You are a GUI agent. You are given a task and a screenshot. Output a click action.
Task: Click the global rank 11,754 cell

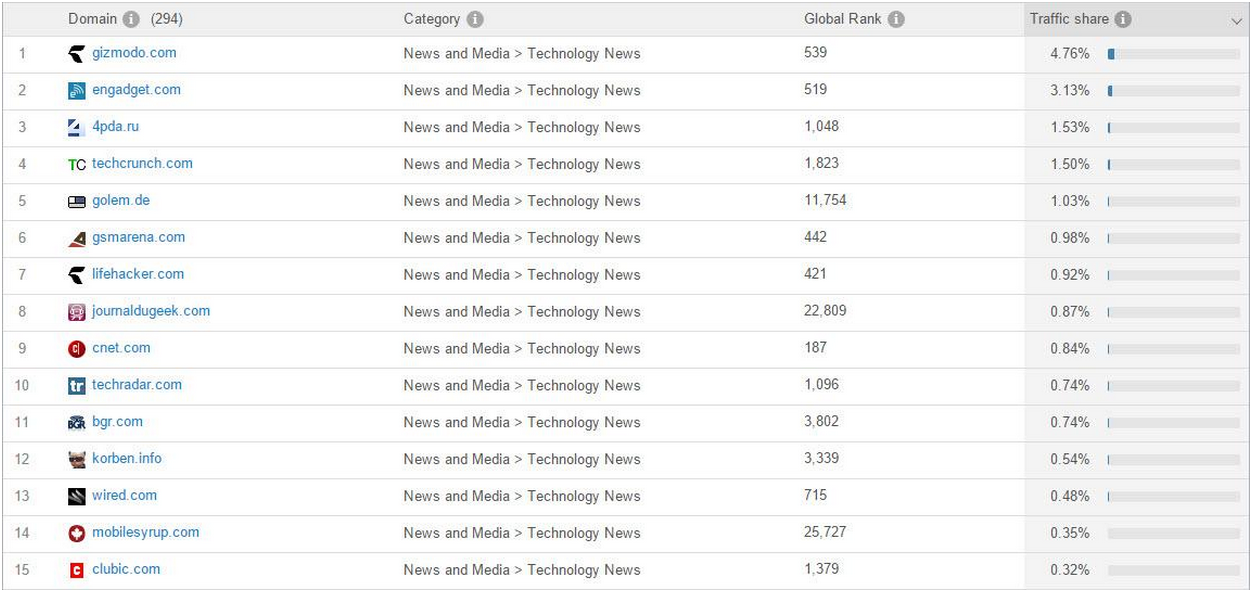[825, 200]
